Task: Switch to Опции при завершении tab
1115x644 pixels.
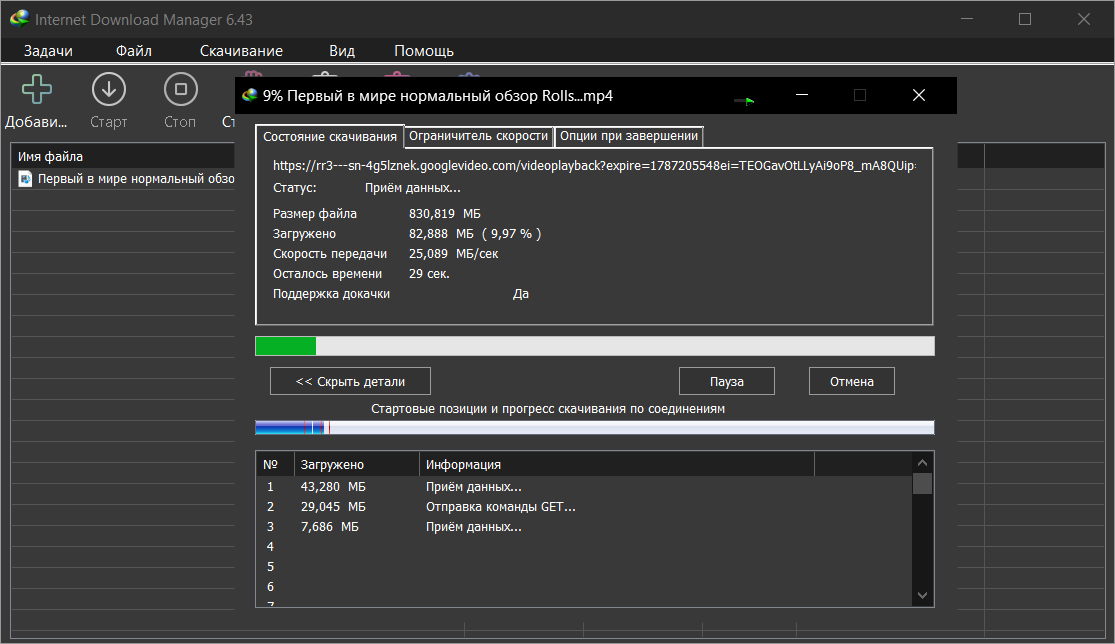Action: tap(629, 136)
